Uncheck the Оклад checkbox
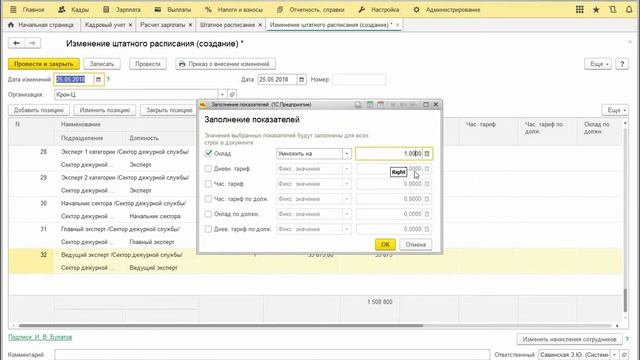Image resolution: width=640 pixels, height=360 pixels. click(208, 153)
